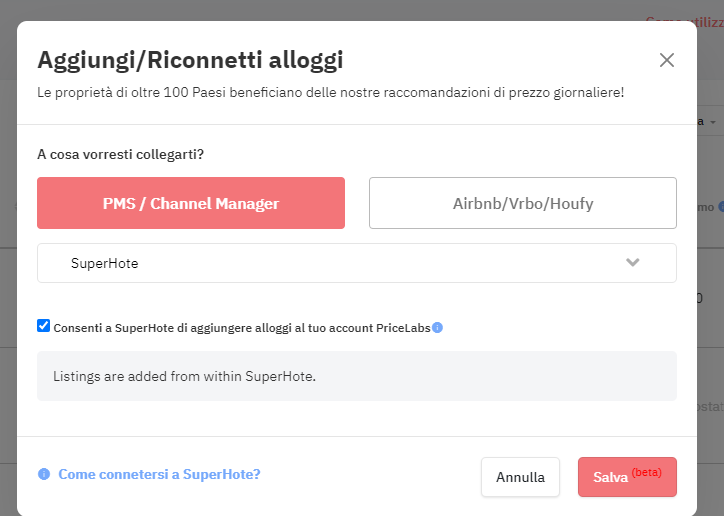Click the red beta label on Salva

646,473
